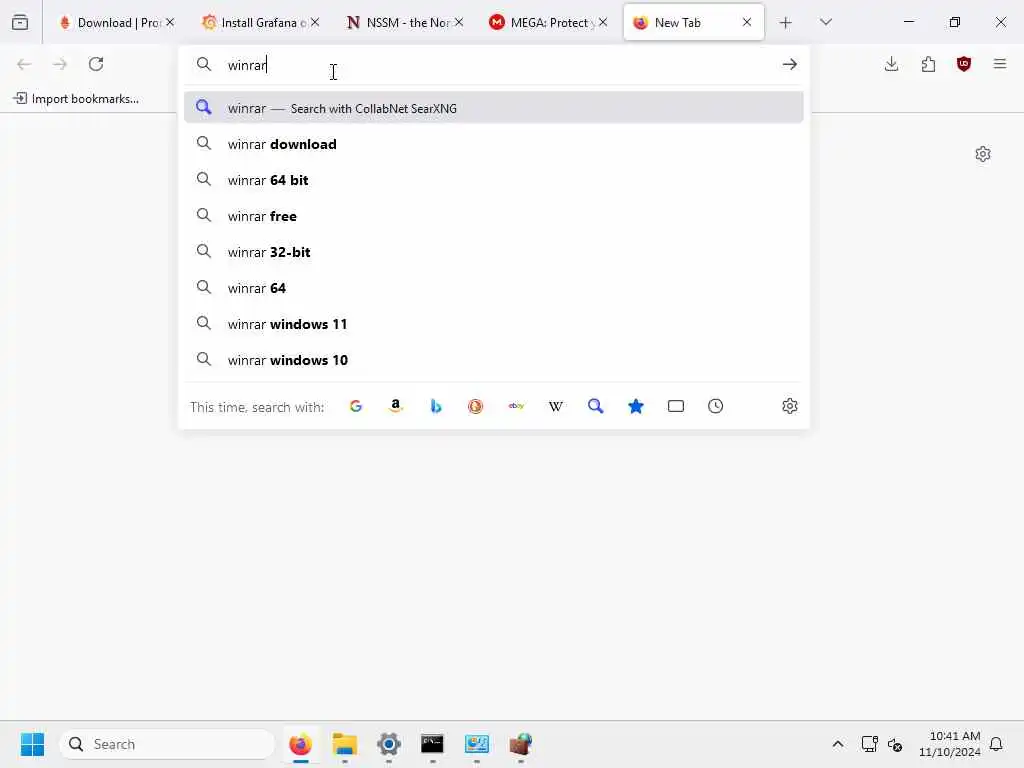Viewport: 1024px width, 768px height.
Task: Open the last taskbar app with globe and box icon
Action: pyautogui.click(x=520, y=744)
